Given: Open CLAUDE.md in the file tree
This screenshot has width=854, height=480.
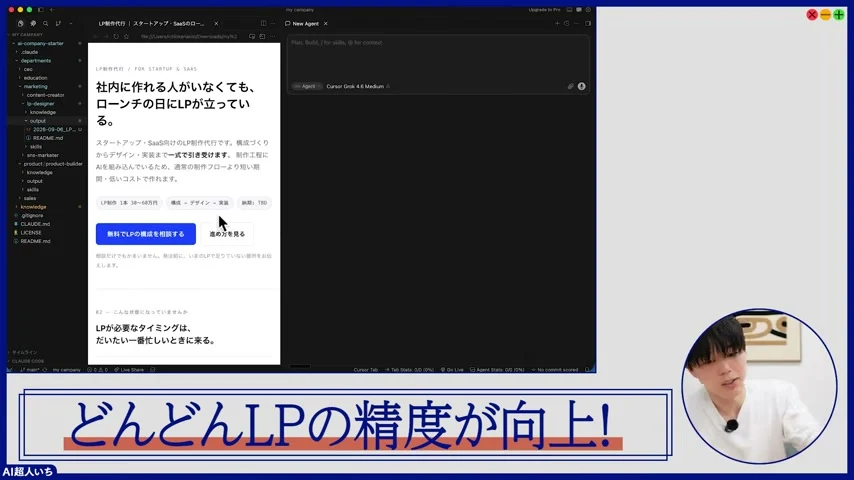Looking at the screenshot, I should (x=35, y=224).
